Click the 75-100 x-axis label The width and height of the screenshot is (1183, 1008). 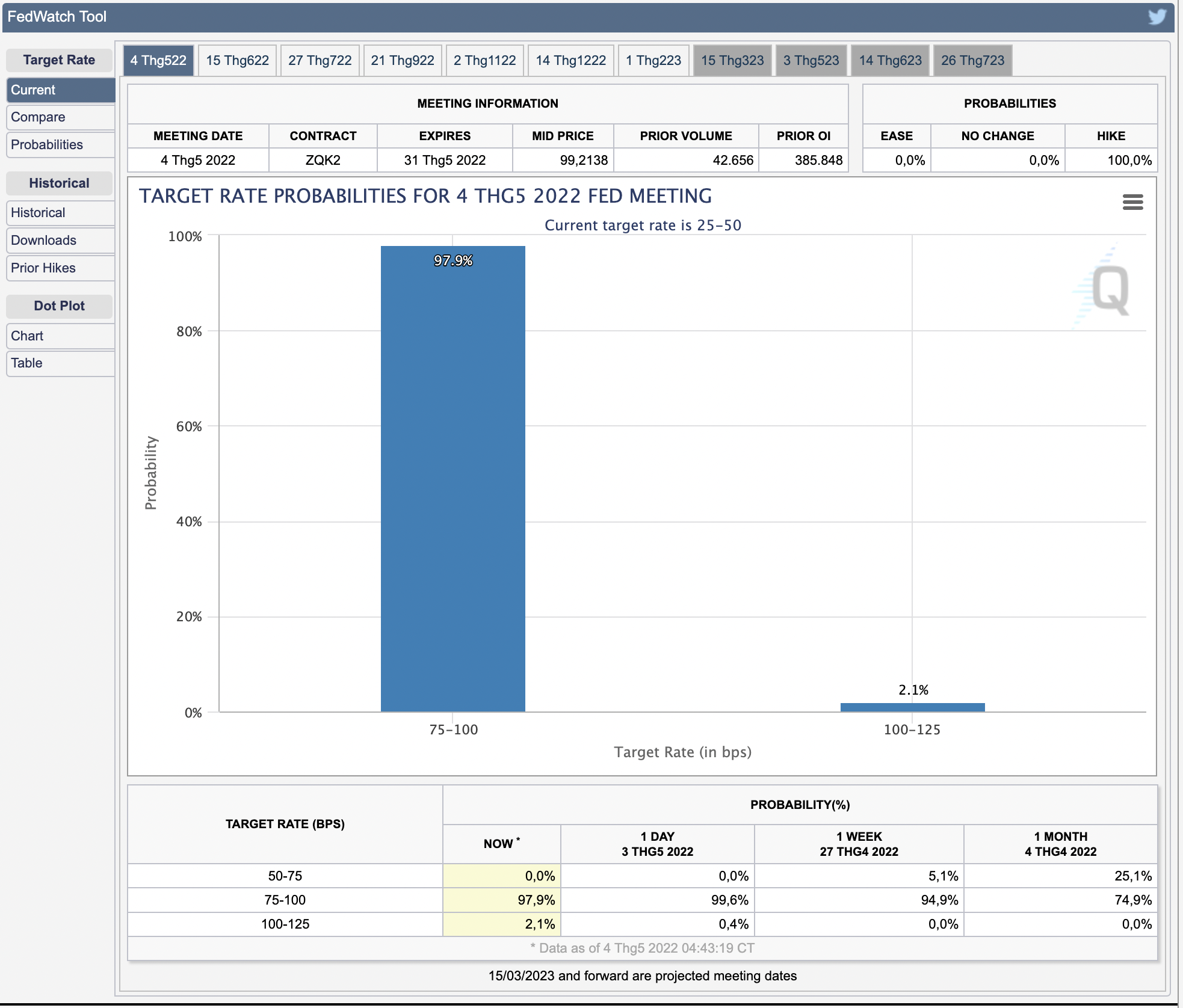point(454,730)
